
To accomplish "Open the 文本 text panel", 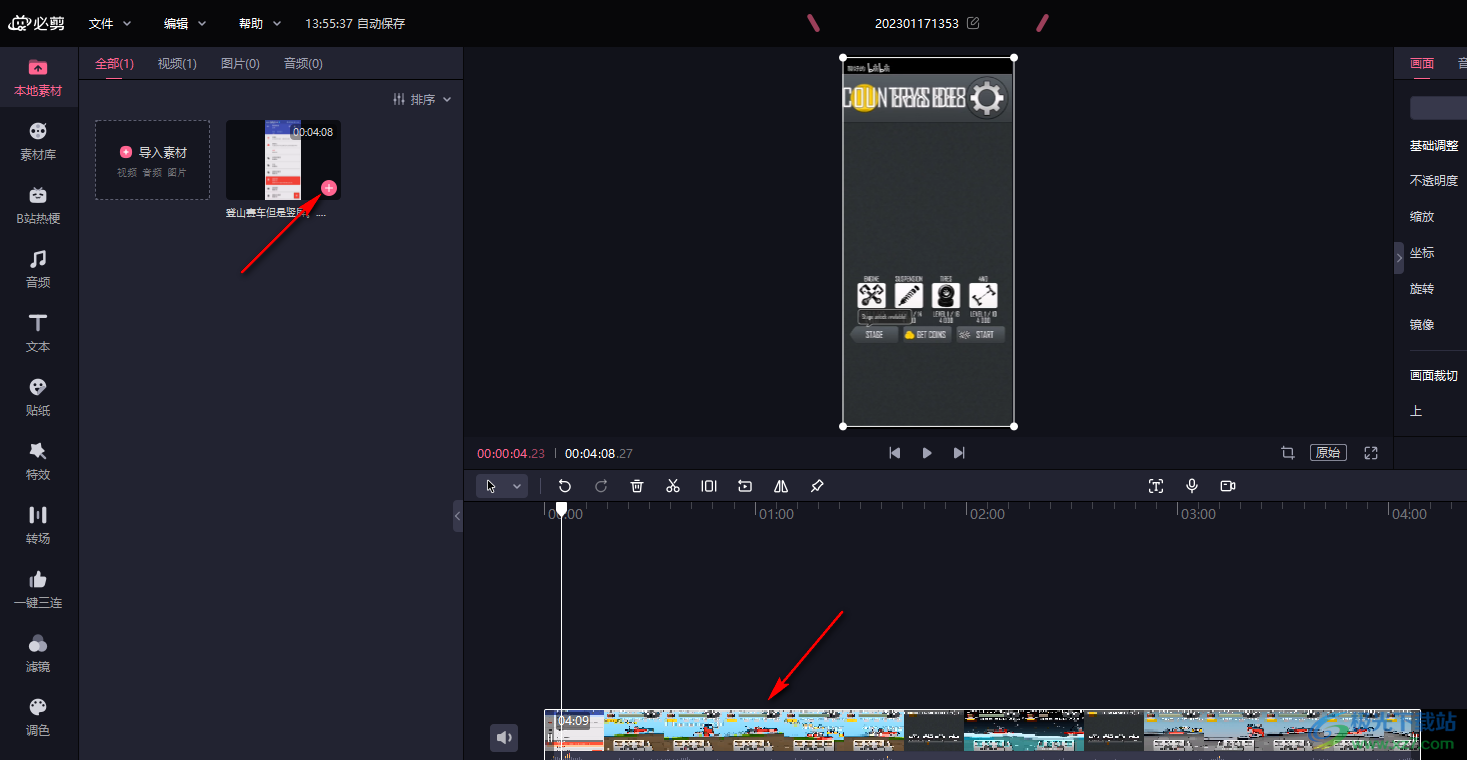I will click(x=38, y=334).
